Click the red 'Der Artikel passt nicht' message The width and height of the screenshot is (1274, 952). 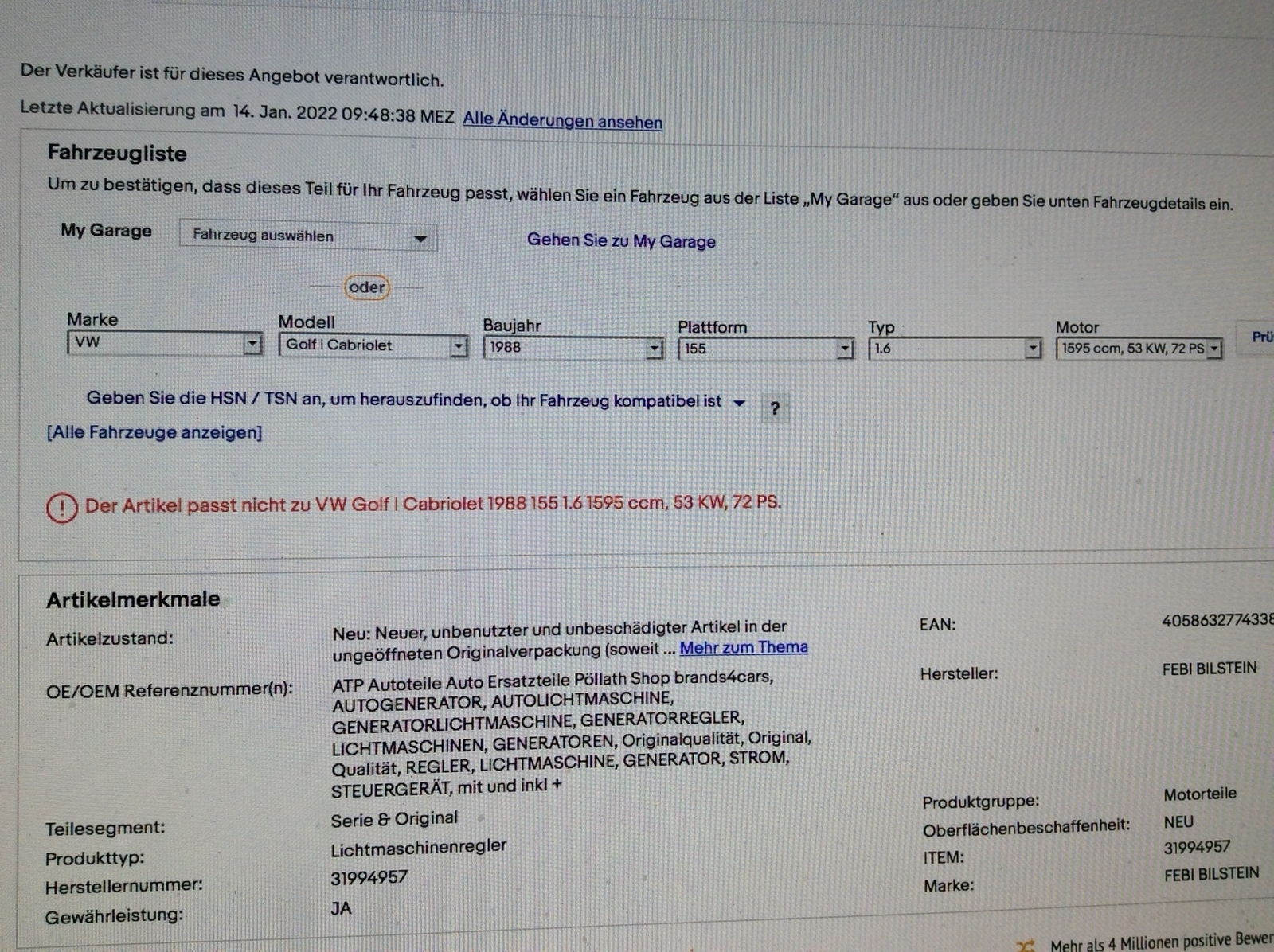[432, 504]
